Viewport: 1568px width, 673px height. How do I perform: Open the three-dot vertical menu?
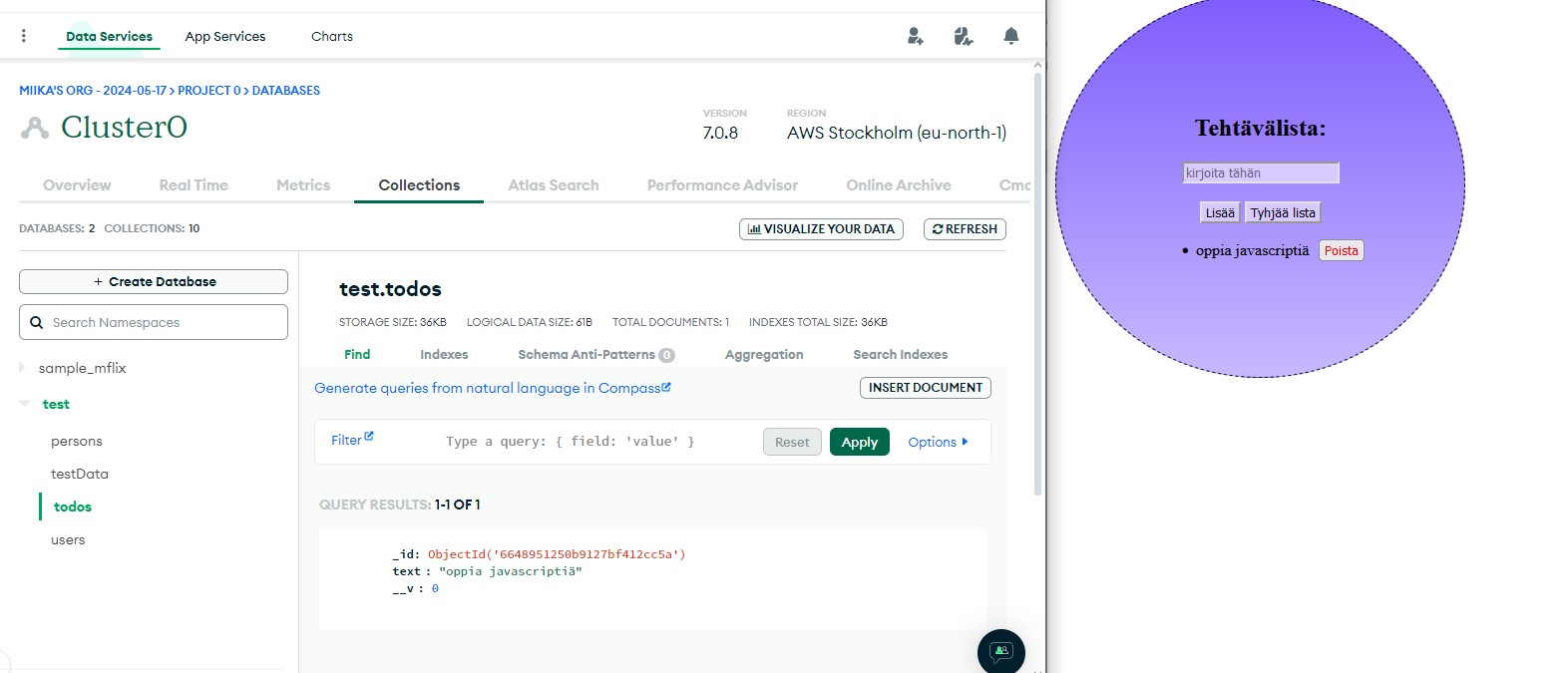pyautogui.click(x=24, y=36)
